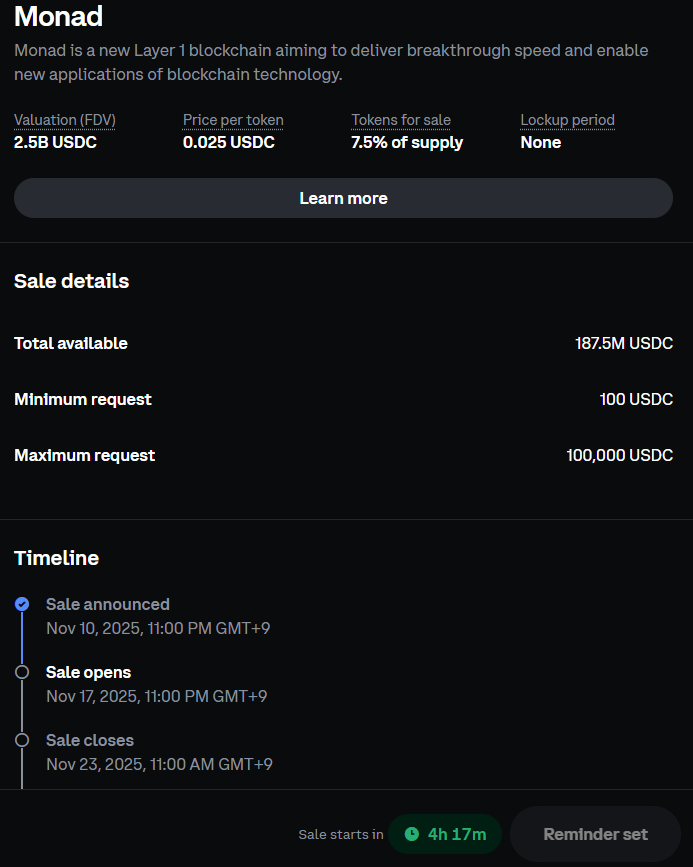Viewport: 693px width, 867px height.
Task: Click the Sale opens label
Action: click(x=88, y=672)
